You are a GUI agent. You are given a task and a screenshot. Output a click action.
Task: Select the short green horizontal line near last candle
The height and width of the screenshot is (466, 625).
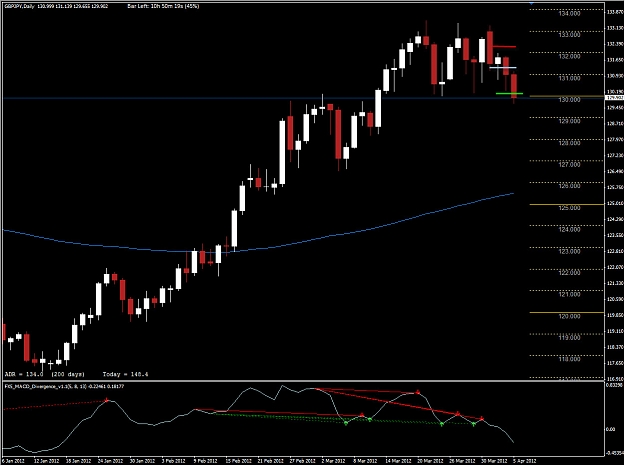pos(509,94)
